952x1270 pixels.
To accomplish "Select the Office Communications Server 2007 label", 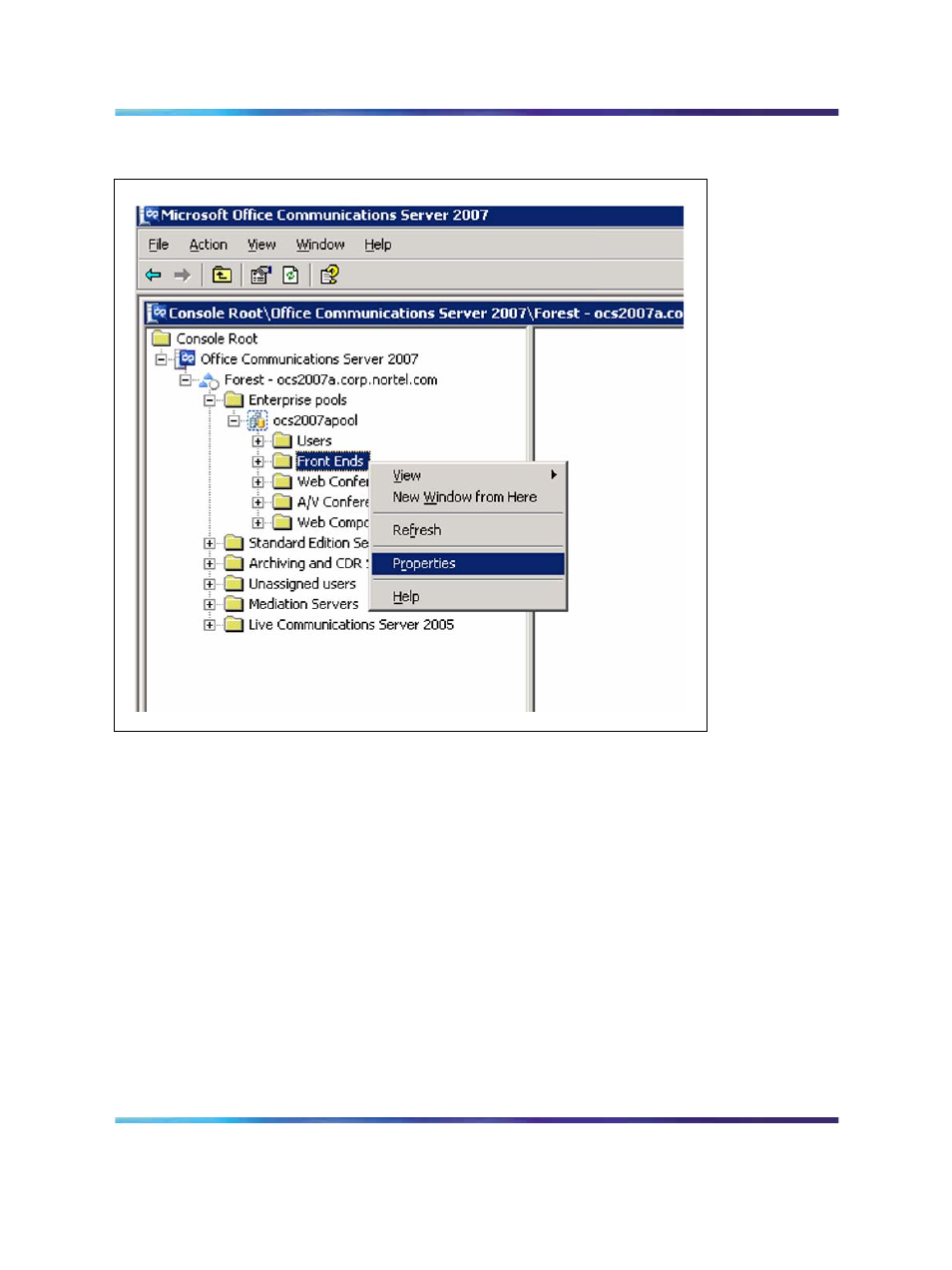I will tap(309, 359).
